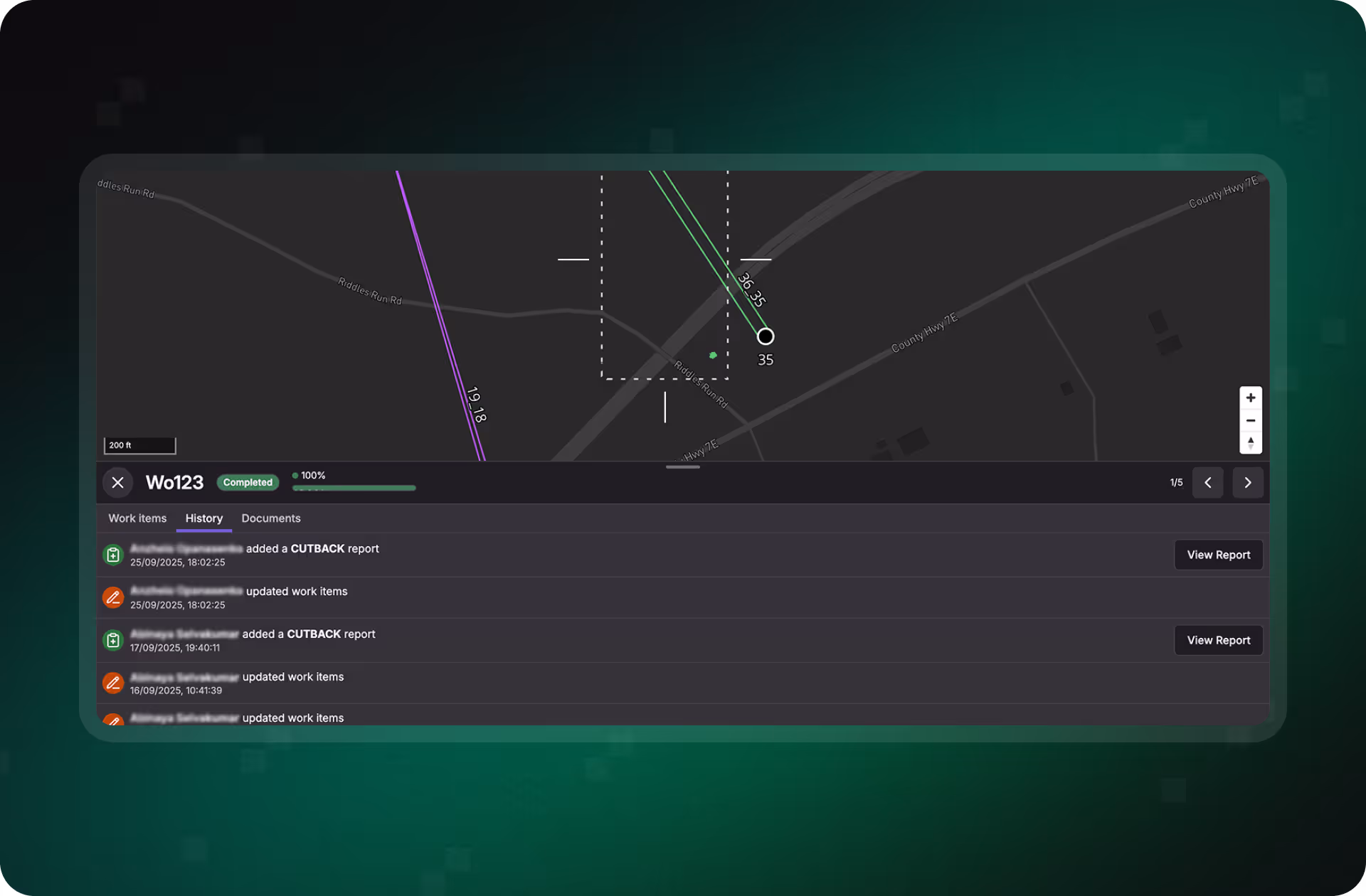Click the 100% green progress bar
The image size is (1366, 896).
pyautogui.click(x=354, y=488)
